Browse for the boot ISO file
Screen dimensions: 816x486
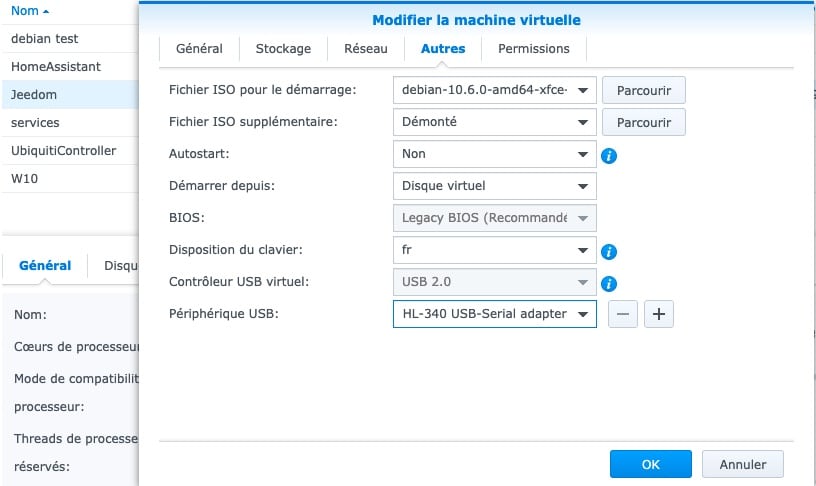644,91
